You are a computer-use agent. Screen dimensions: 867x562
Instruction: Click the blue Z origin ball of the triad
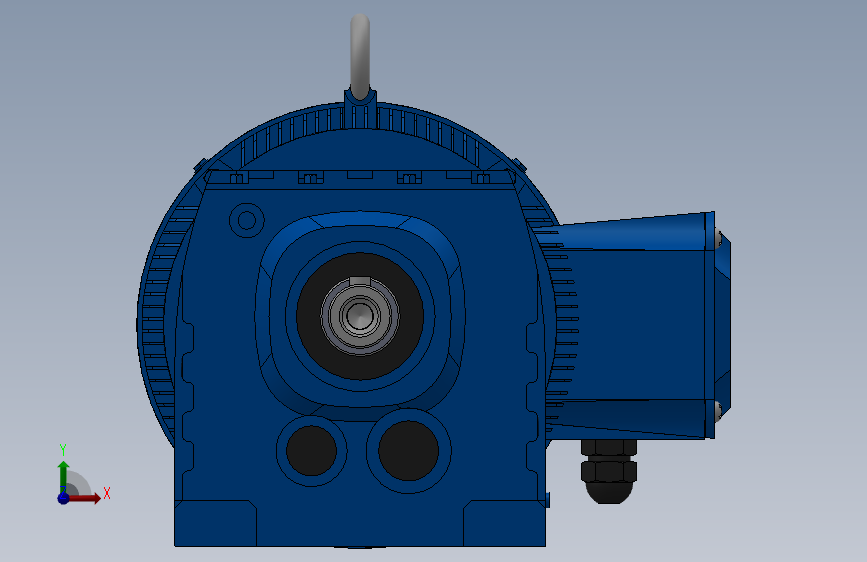click(64, 498)
